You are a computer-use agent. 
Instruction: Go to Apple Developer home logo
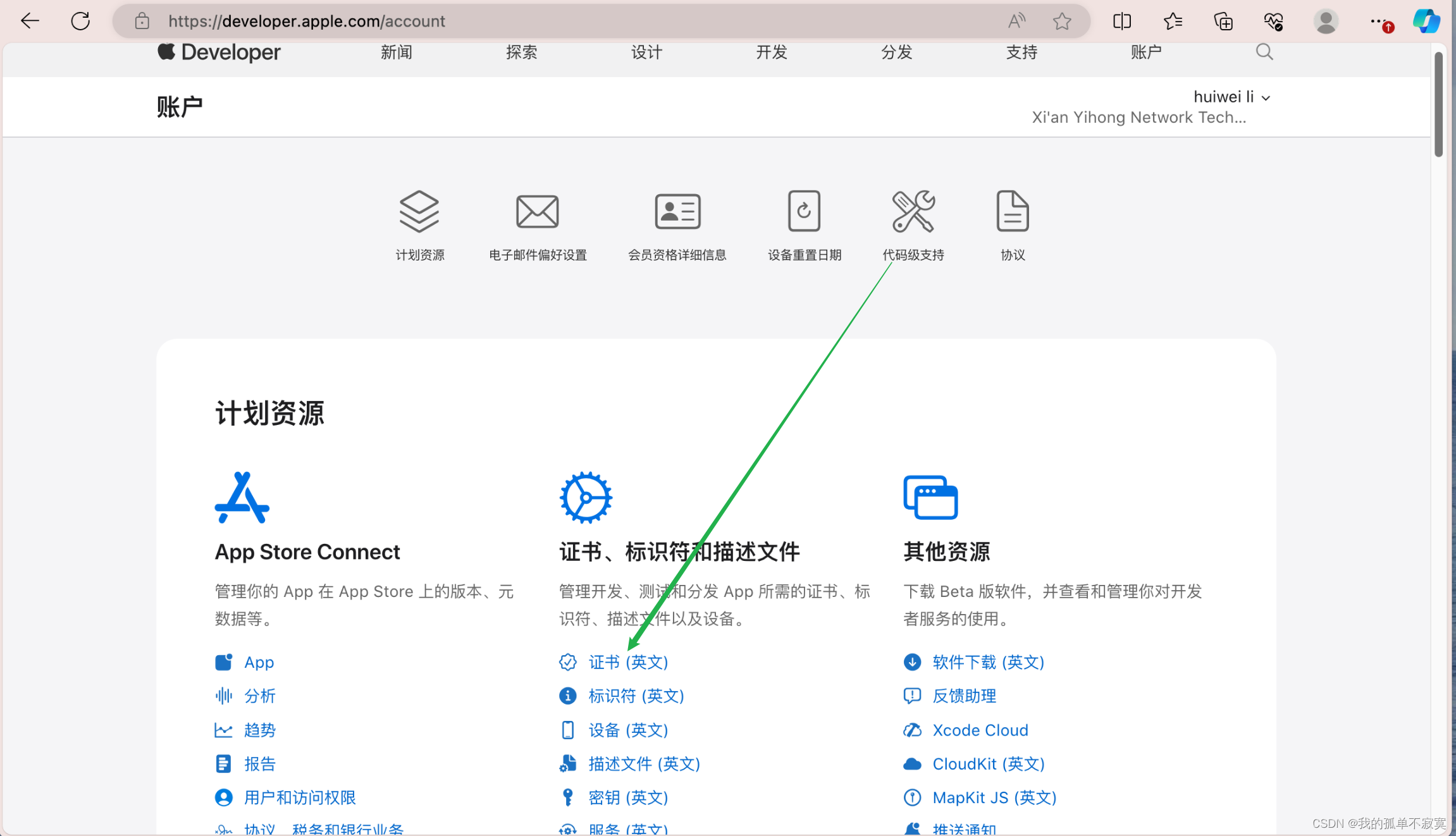[219, 52]
